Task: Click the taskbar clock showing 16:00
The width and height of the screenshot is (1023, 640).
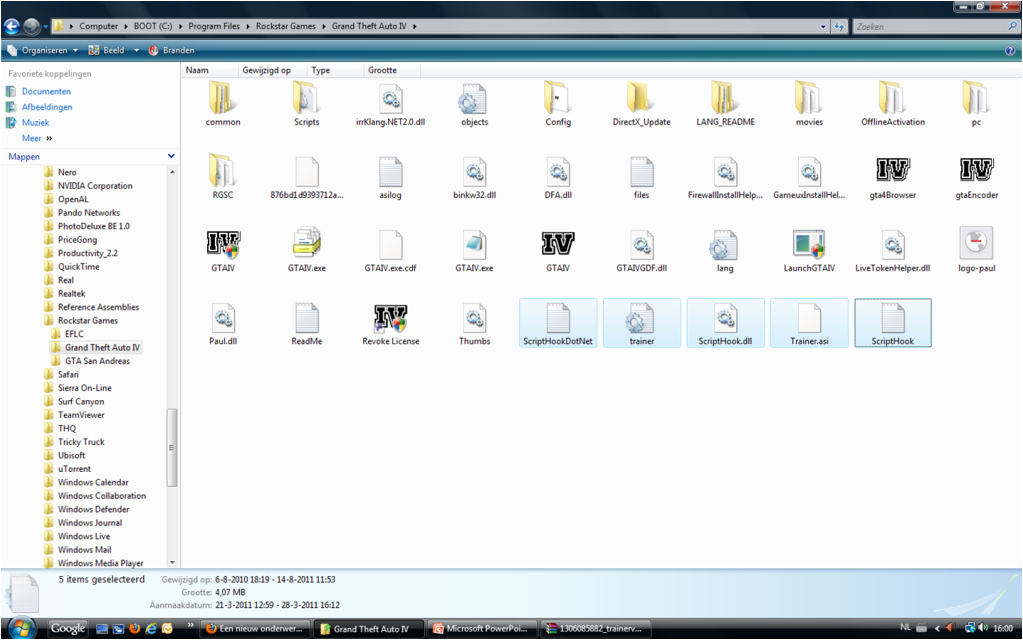Action: pyautogui.click(x=1003, y=629)
